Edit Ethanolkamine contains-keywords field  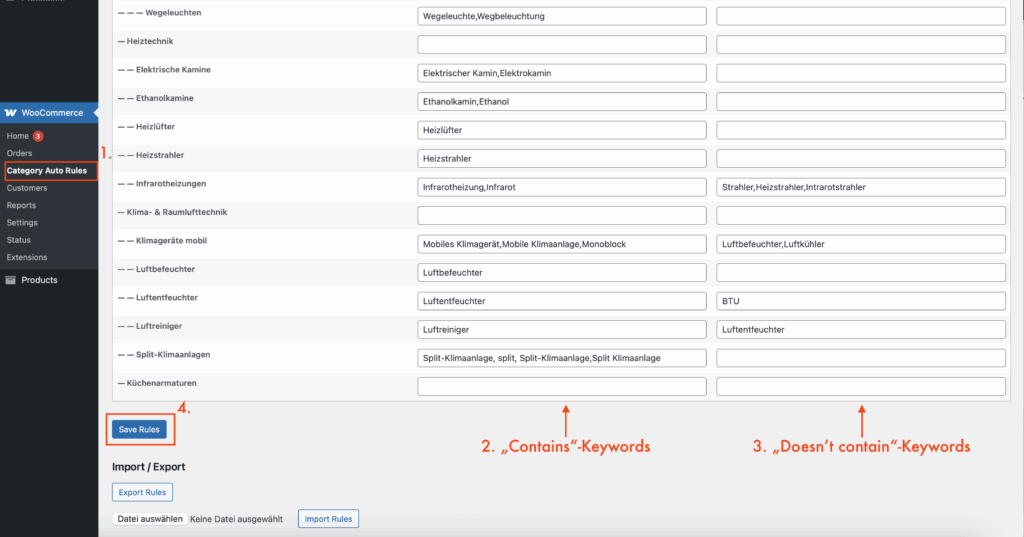(562, 101)
